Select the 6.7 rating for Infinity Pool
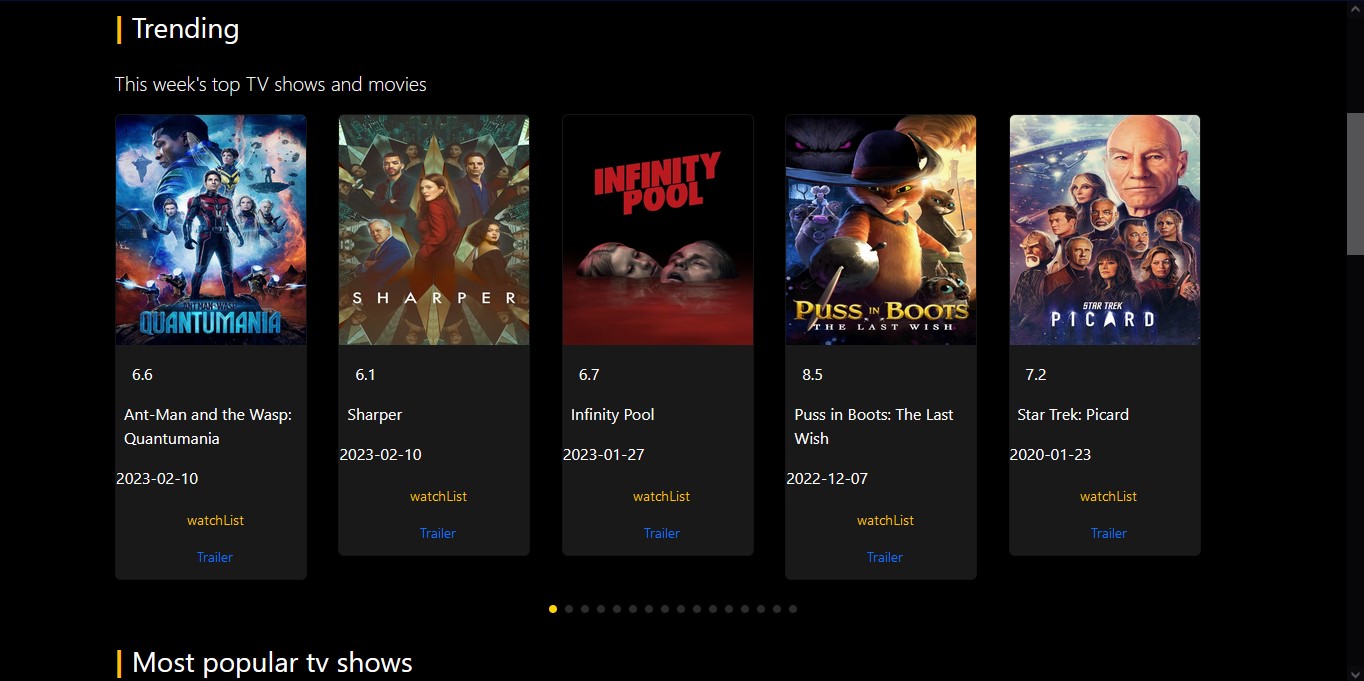 coord(589,375)
